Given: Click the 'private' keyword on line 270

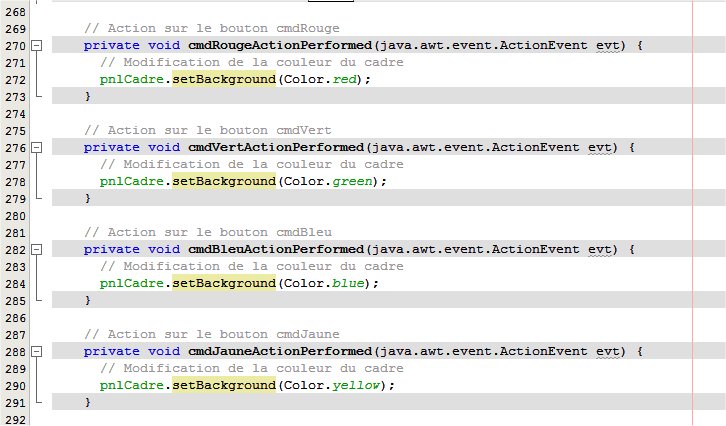Looking at the screenshot, I should (x=112, y=46).
